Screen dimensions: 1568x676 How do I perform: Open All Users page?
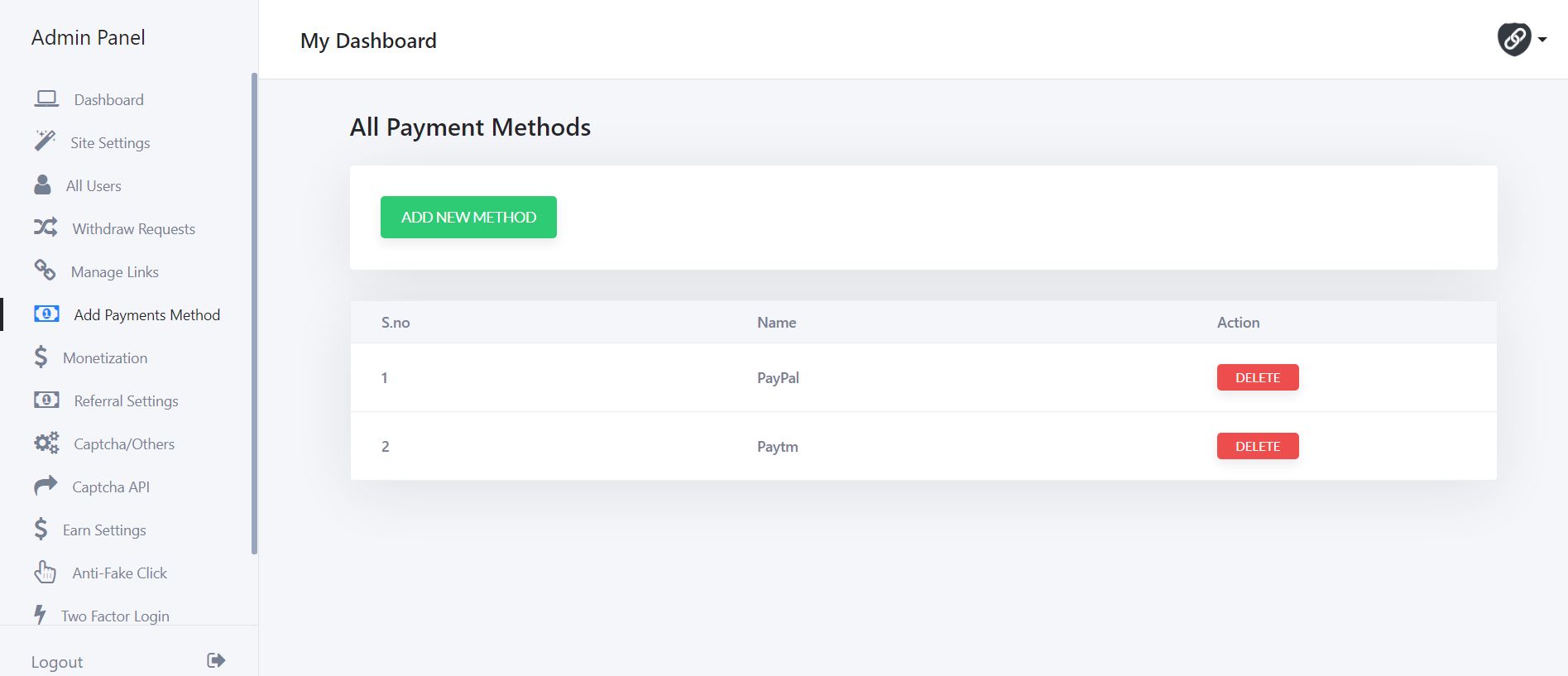point(94,186)
